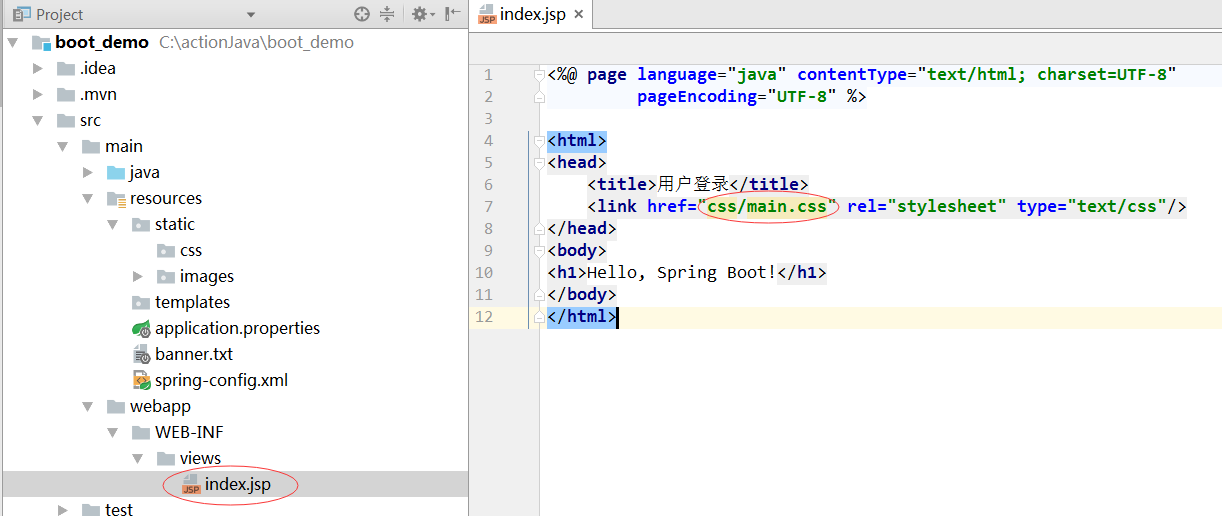This screenshot has width=1222, height=516.
Task: Select the templates folder in tree
Action: point(192,302)
